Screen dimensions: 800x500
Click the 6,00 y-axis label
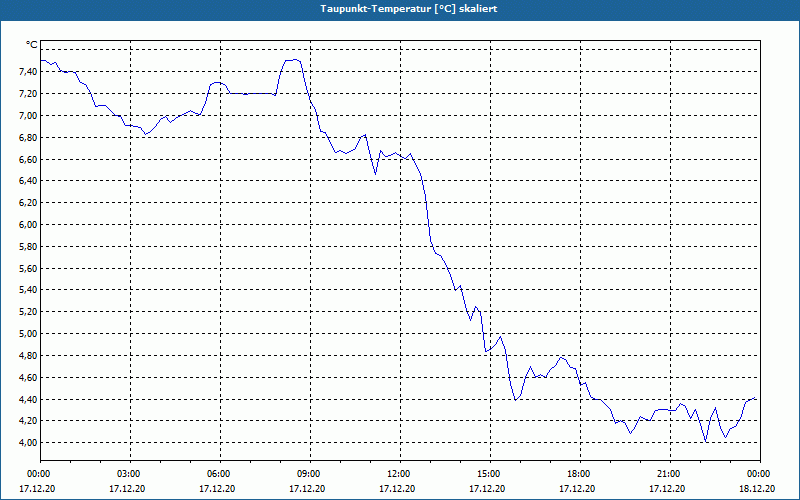tap(28, 225)
